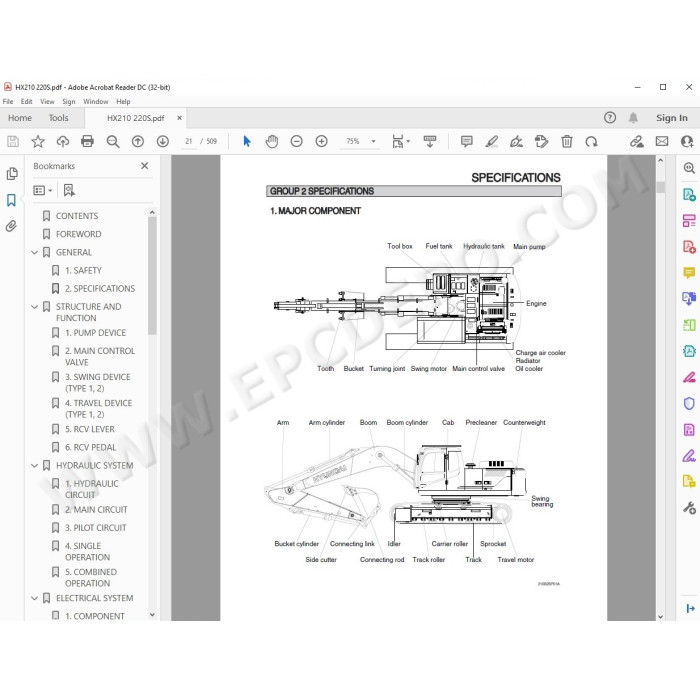Go to previous page arrow icon
Viewport: 700px width, 700px height.
(x=138, y=142)
